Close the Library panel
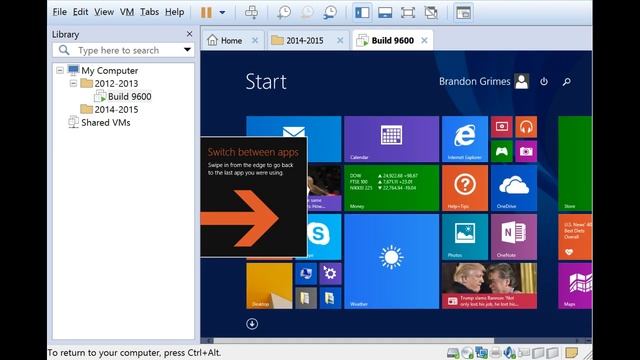This screenshot has height=360, width=640. 189,34
